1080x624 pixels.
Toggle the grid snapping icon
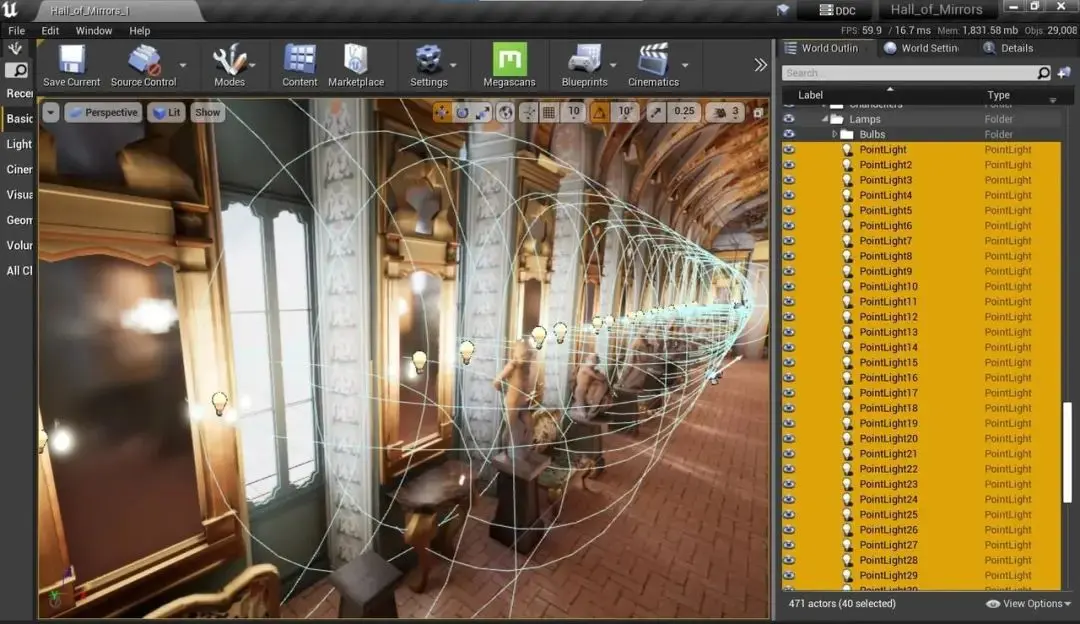tap(549, 112)
